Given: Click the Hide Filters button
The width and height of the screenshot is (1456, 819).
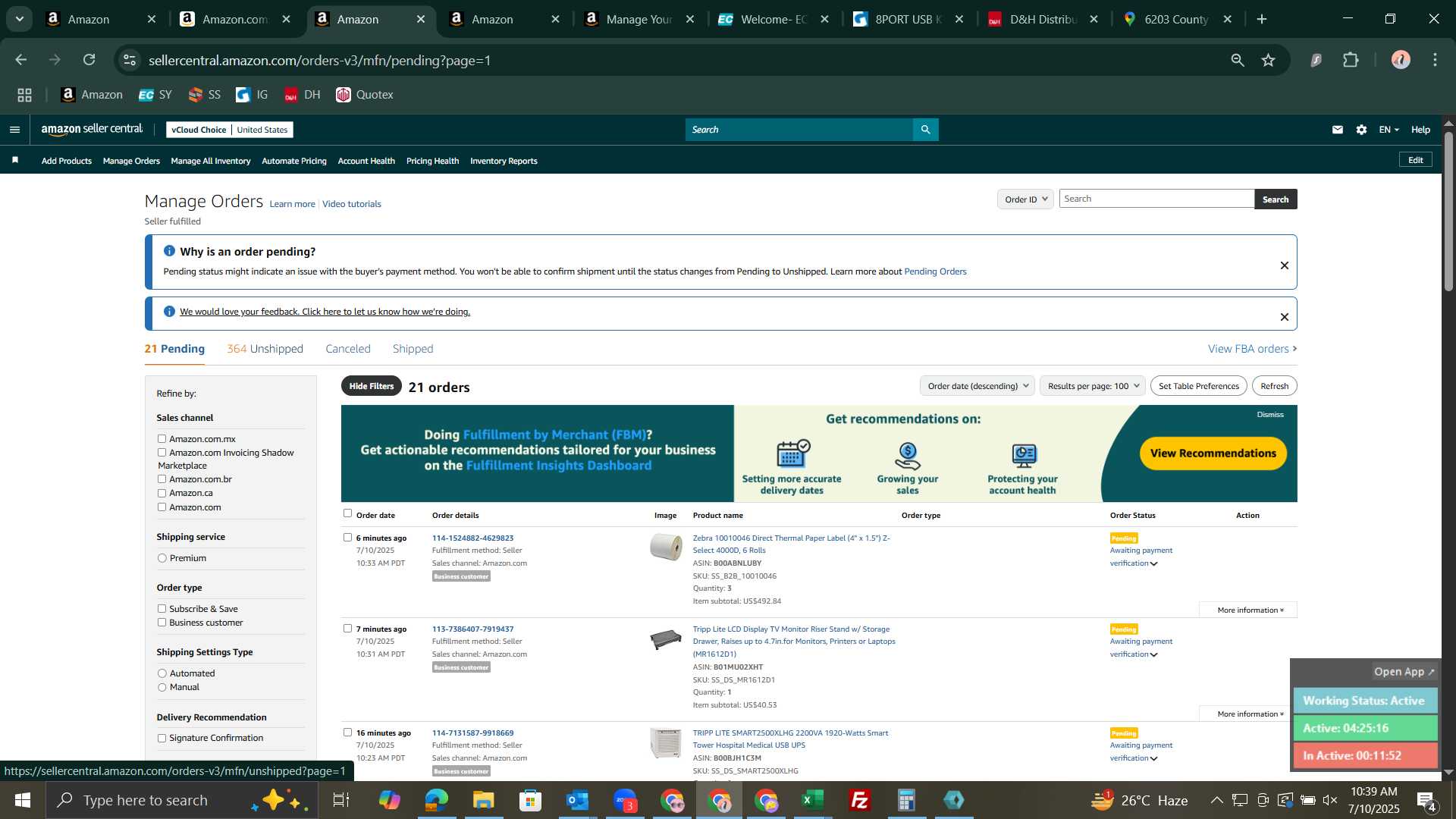Looking at the screenshot, I should (372, 386).
